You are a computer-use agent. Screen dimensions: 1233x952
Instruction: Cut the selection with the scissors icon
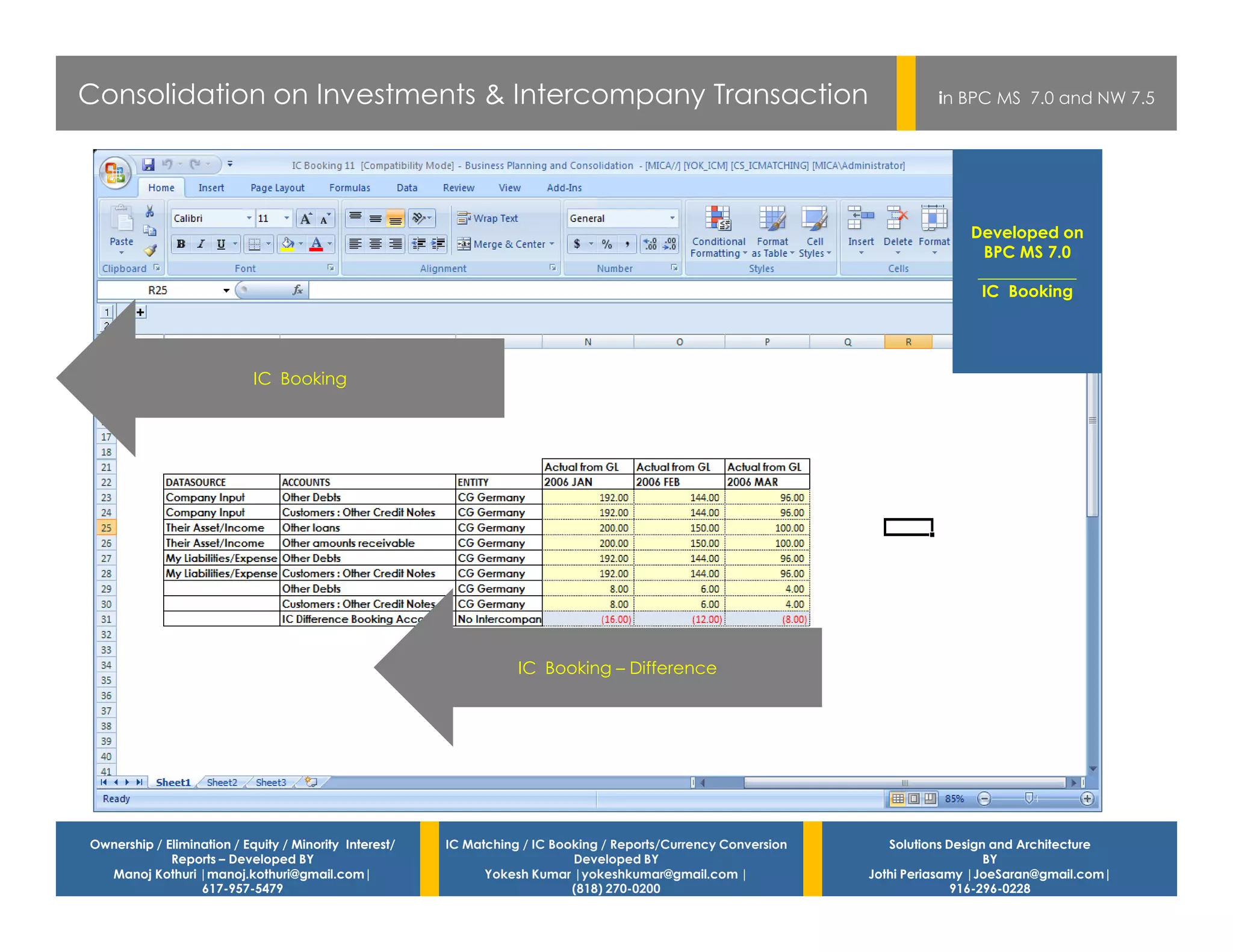[x=150, y=212]
